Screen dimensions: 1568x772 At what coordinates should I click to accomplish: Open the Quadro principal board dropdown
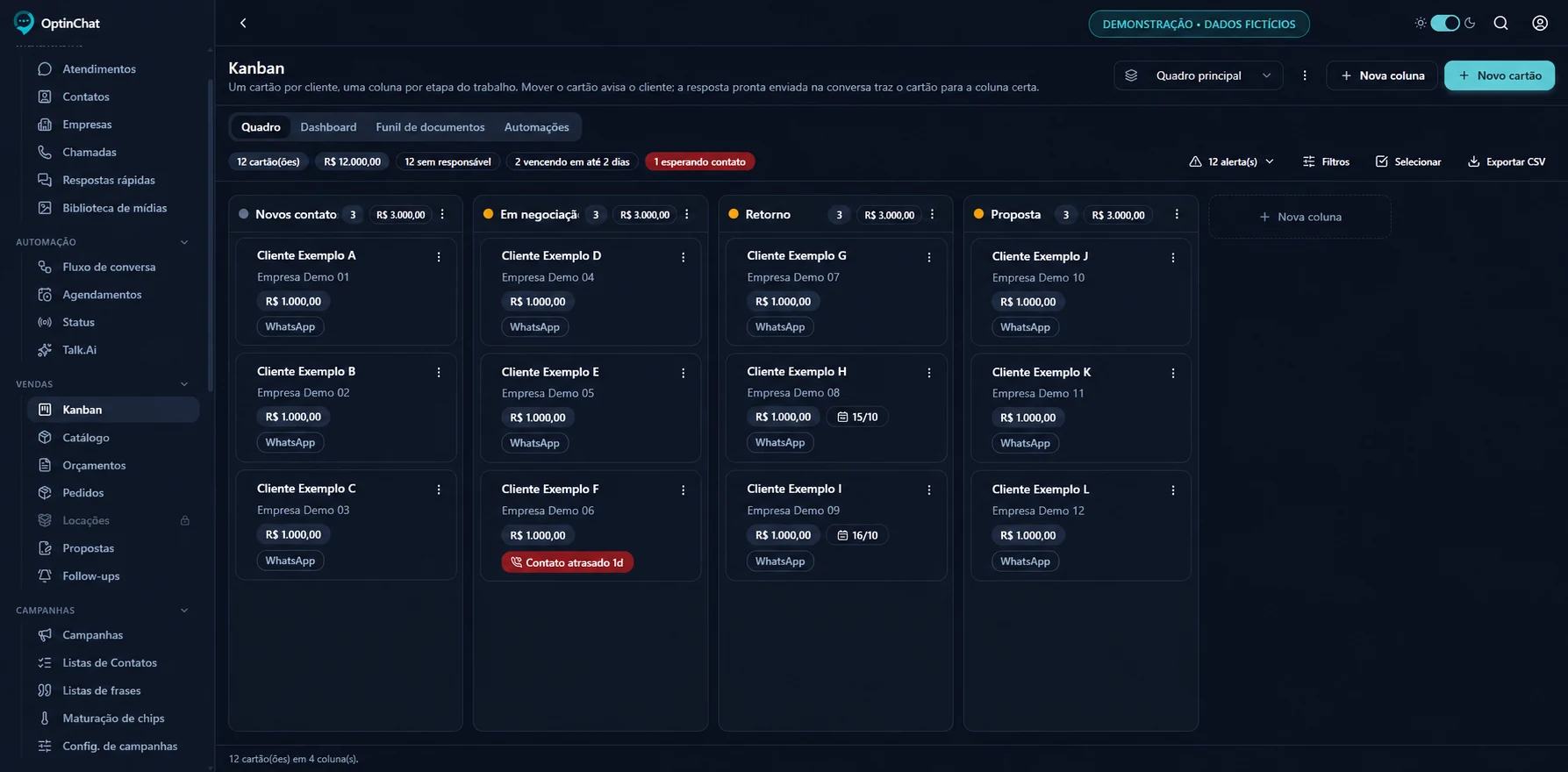point(1198,75)
